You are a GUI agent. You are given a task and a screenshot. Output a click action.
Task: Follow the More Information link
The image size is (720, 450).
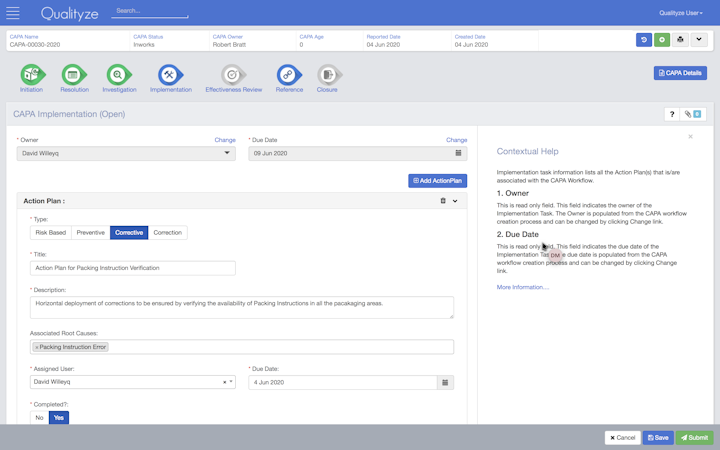click(x=522, y=287)
